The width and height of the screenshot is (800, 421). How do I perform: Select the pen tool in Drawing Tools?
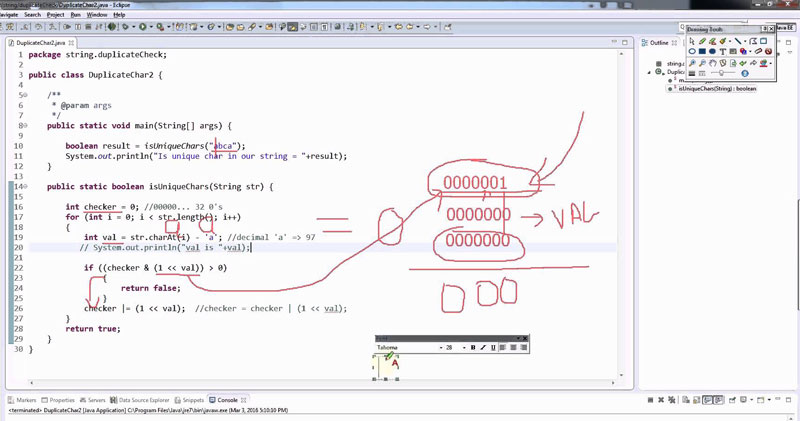click(704, 41)
